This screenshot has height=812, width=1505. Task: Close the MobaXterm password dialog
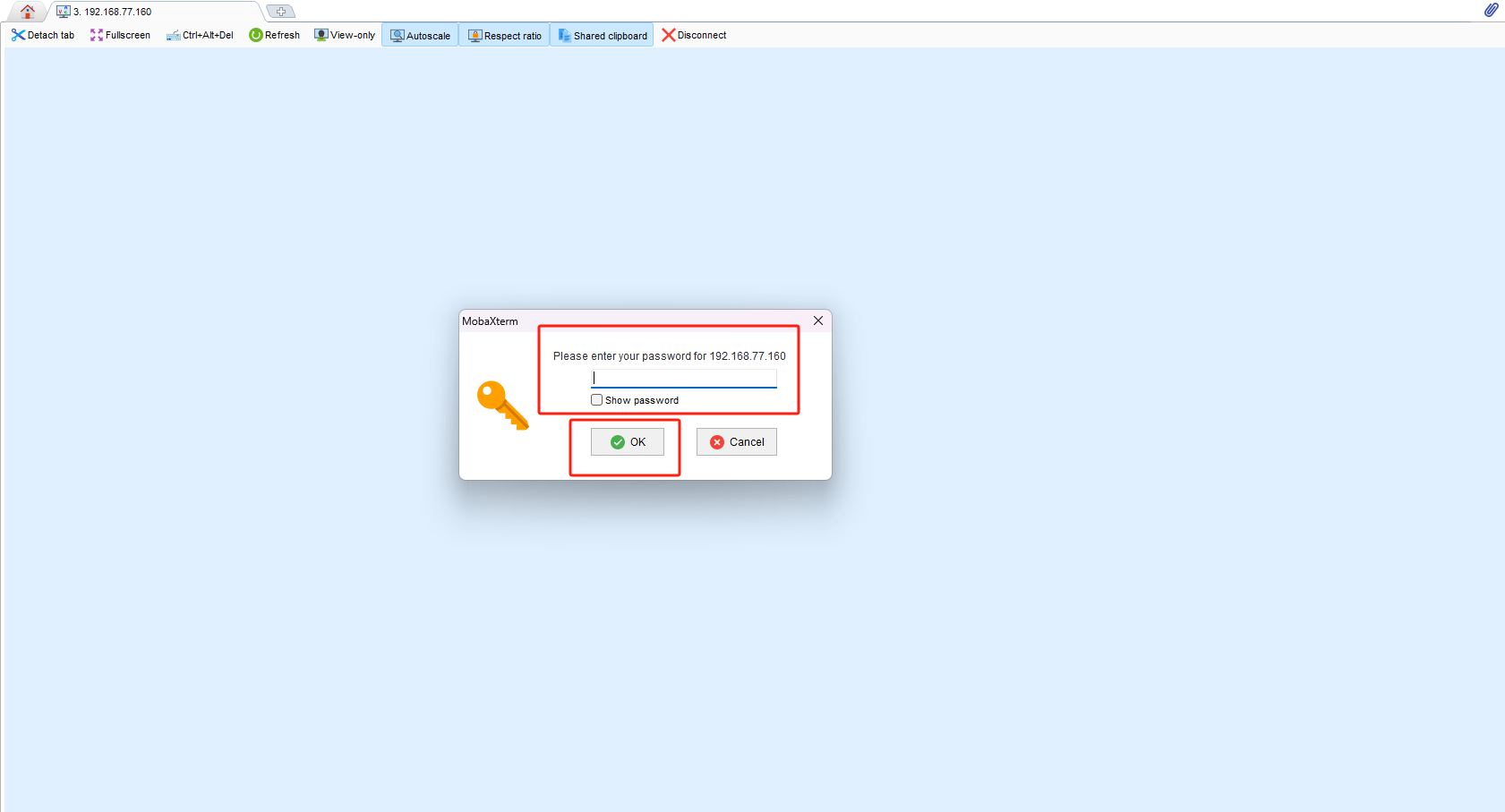818,321
